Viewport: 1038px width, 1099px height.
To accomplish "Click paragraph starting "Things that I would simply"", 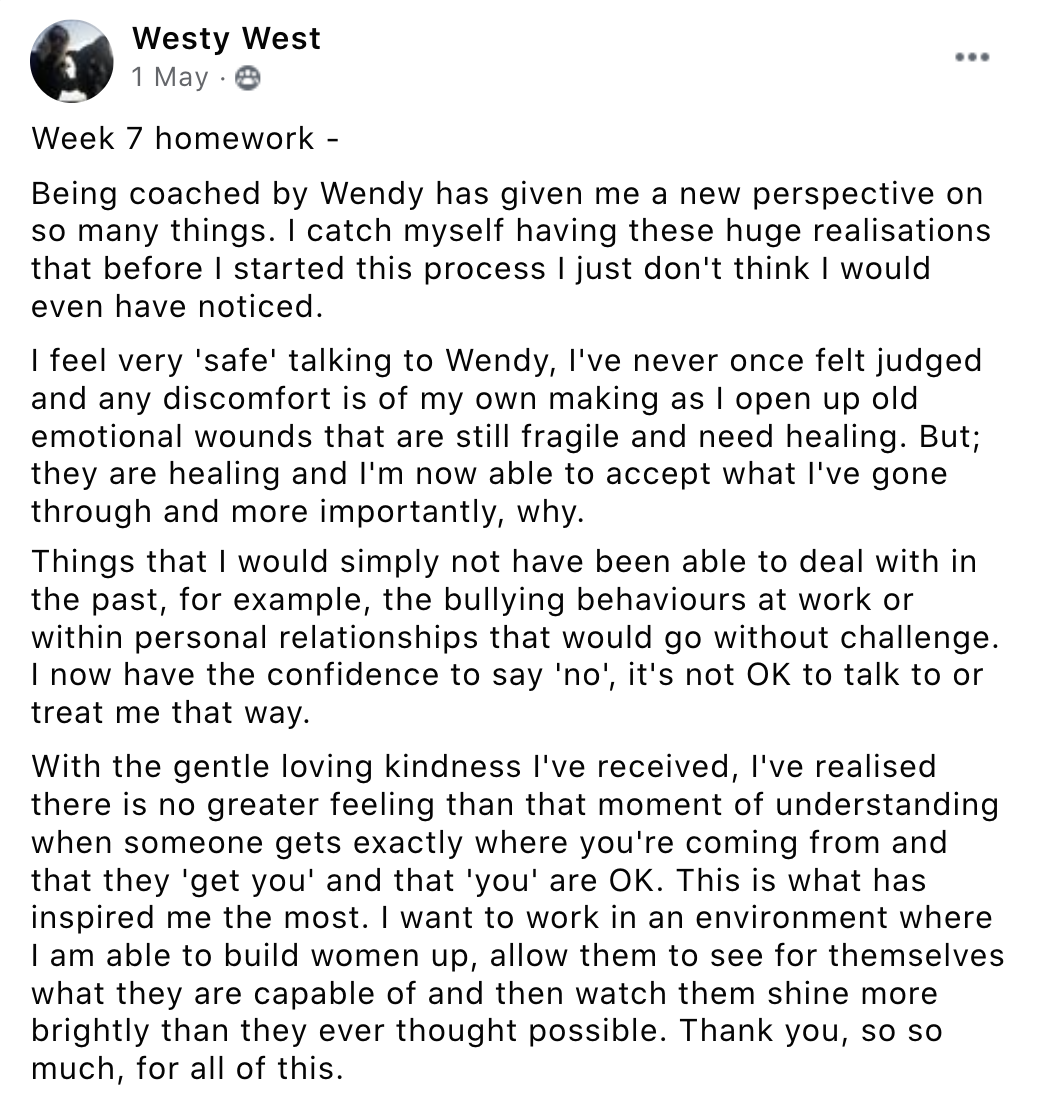I will pyautogui.click(x=515, y=637).
